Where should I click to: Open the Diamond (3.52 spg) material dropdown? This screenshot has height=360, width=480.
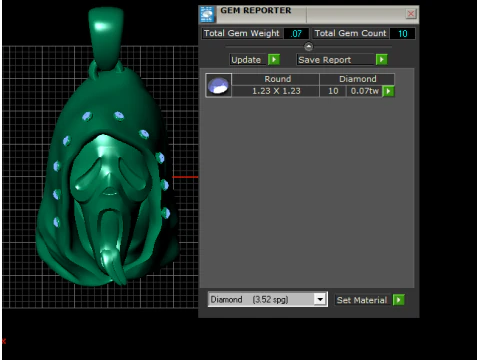[x=268, y=299]
